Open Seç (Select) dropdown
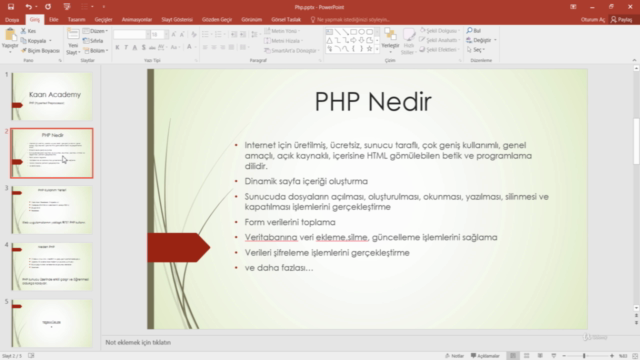This screenshot has height=360, width=640. 476,49
